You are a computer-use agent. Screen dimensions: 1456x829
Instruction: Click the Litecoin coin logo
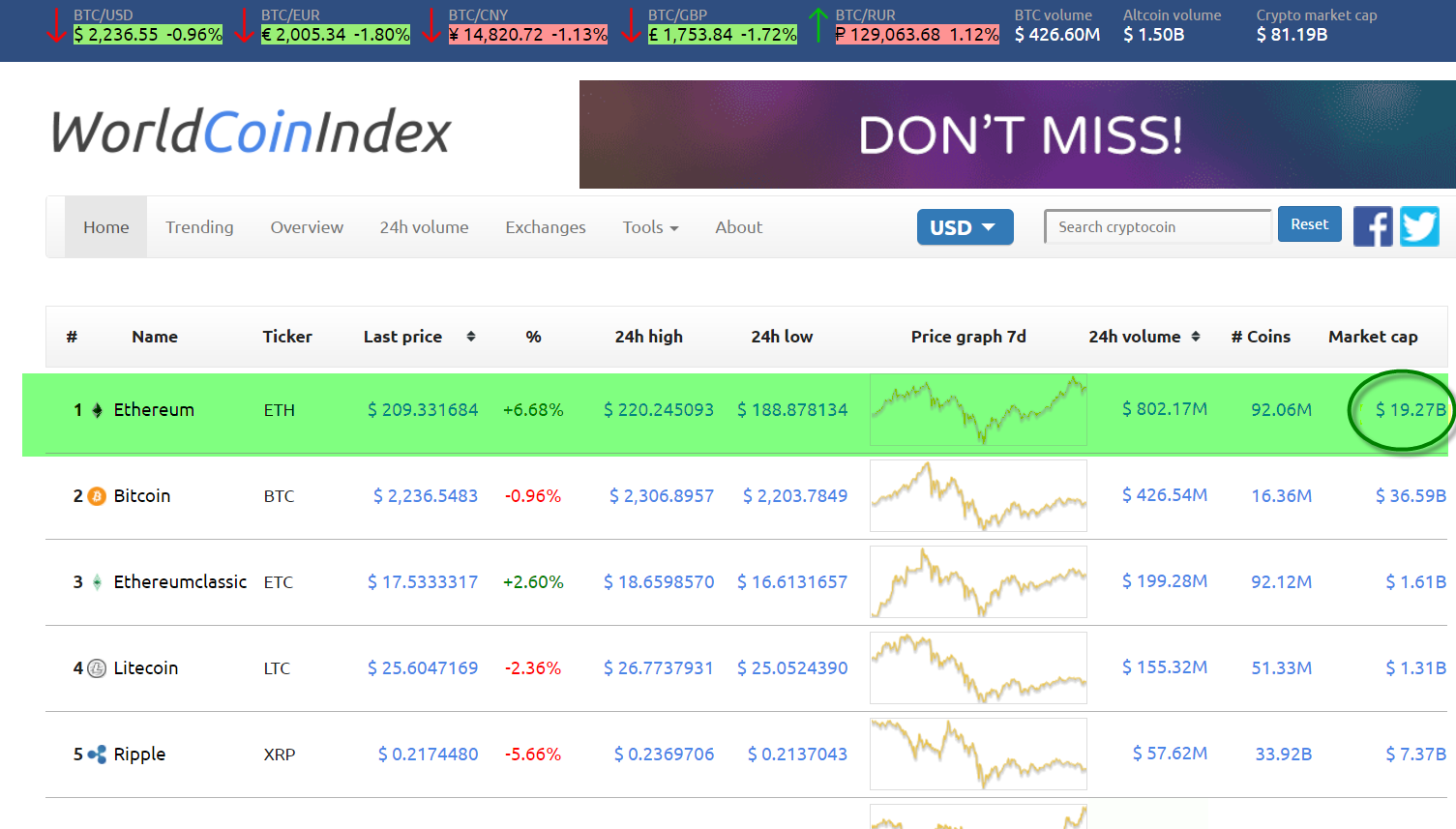click(97, 668)
